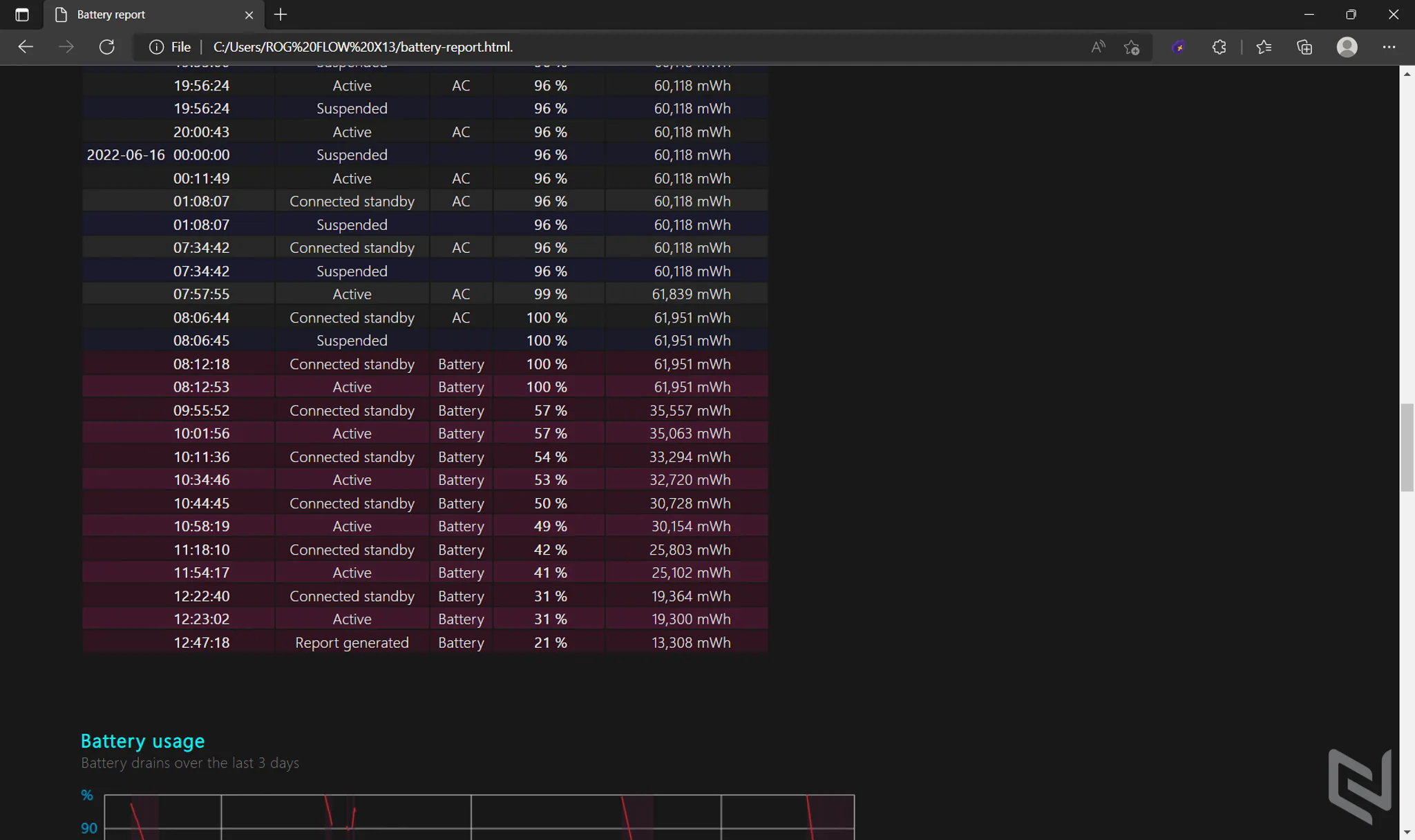This screenshot has width=1415, height=840.
Task: Click time 20:00:43 row
Action: [201, 131]
